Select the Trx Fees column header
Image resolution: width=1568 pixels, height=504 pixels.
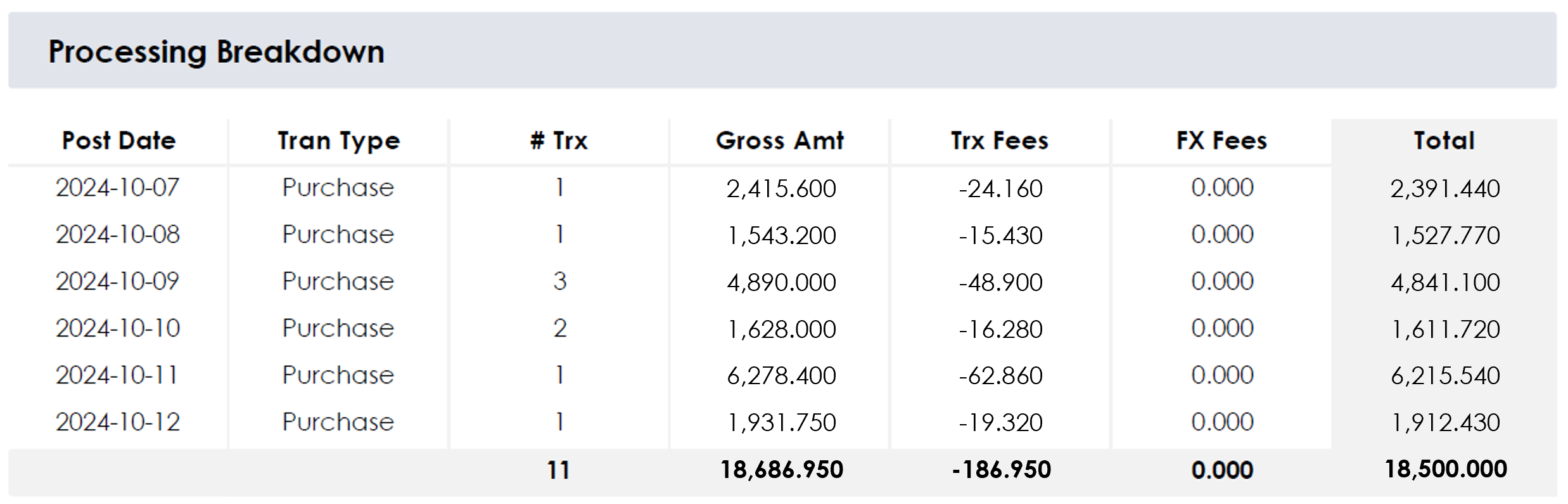pos(1000,141)
